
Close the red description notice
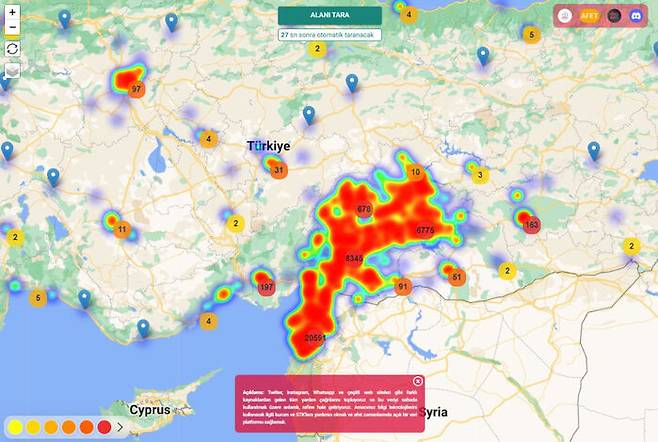pyautogui.click(x=418, y=381)
